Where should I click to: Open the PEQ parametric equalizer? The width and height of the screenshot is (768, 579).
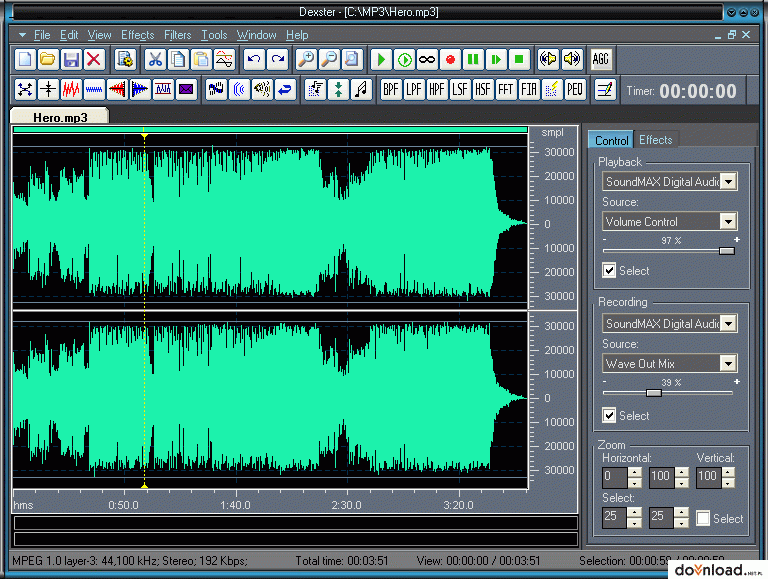coord(575,90)
